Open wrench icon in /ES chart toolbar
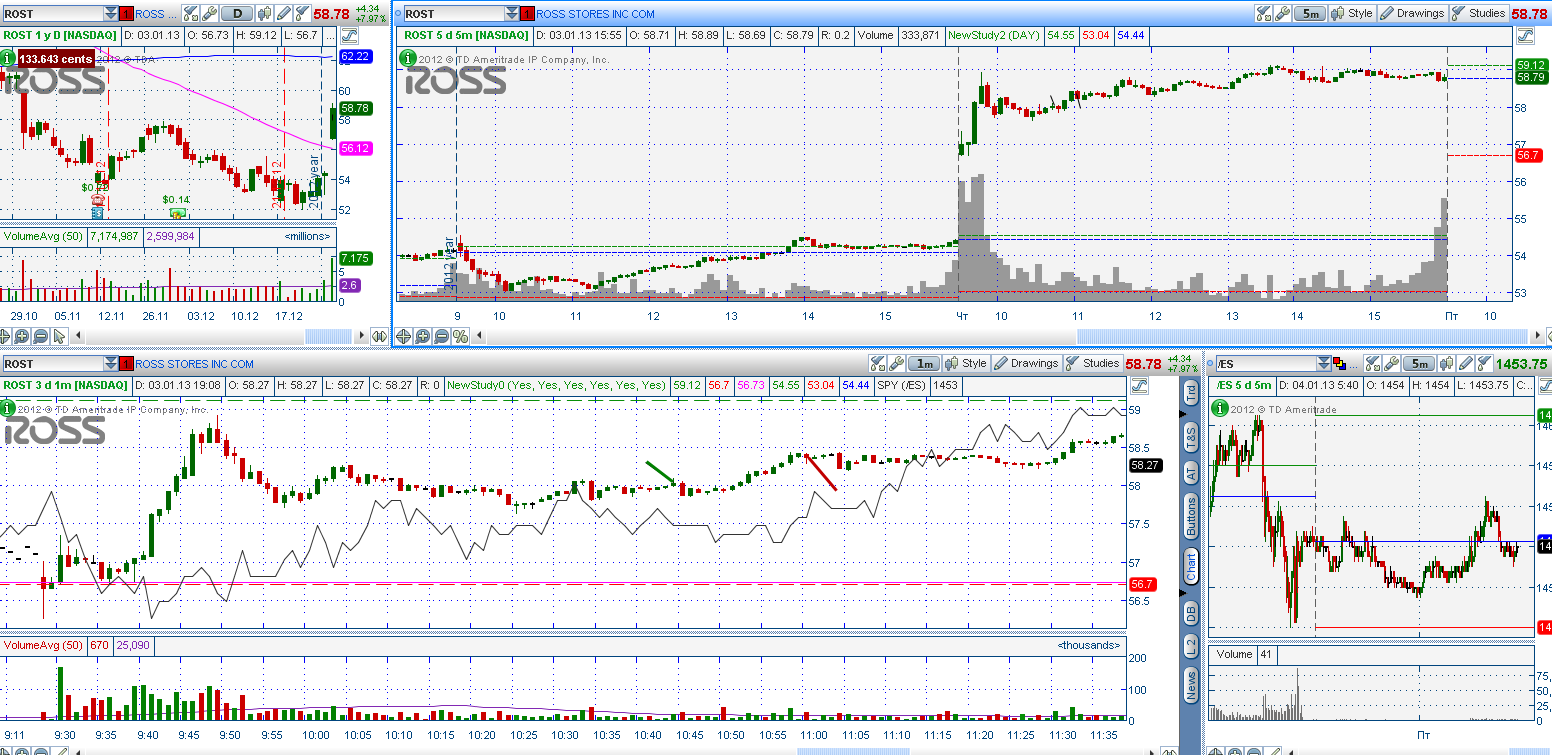Screen dimensions: 1552x755 pos(1391,364)
